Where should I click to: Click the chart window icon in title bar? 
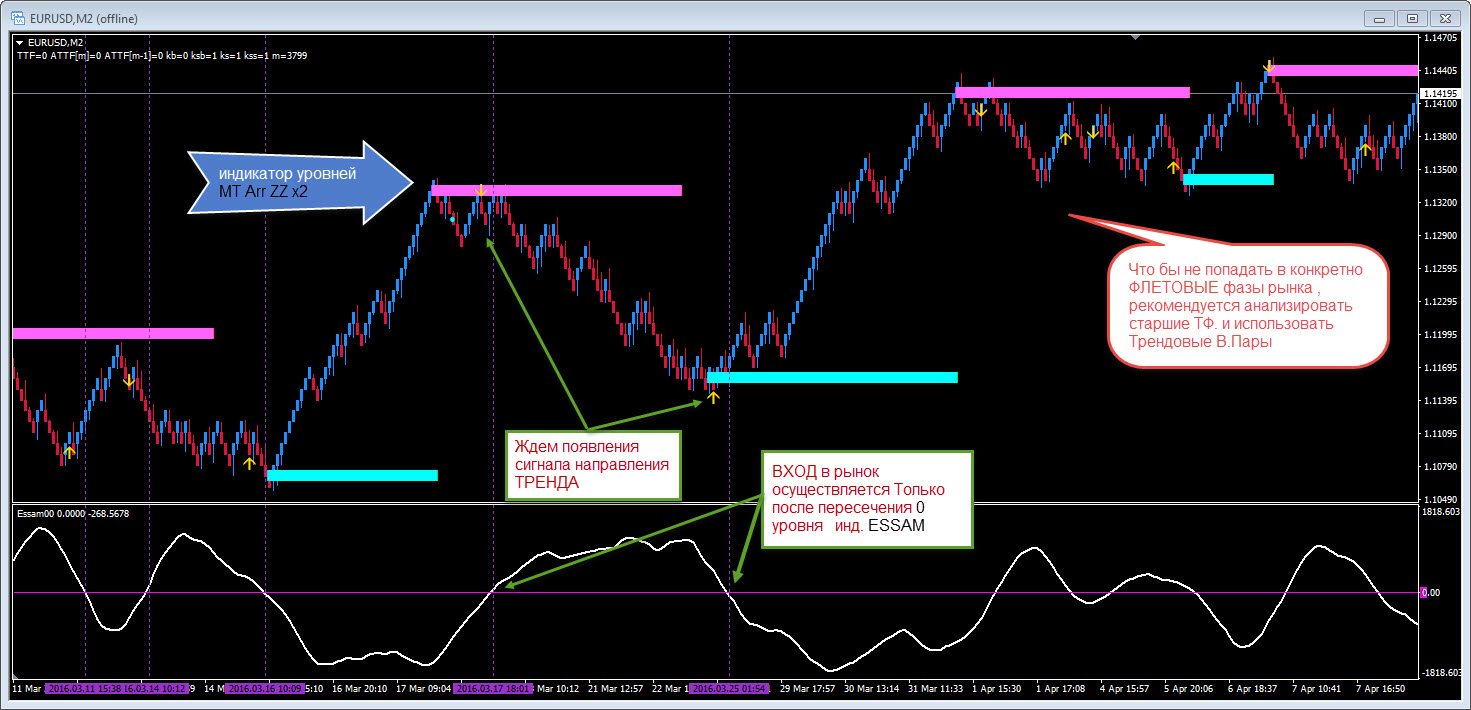pos(18,18)
